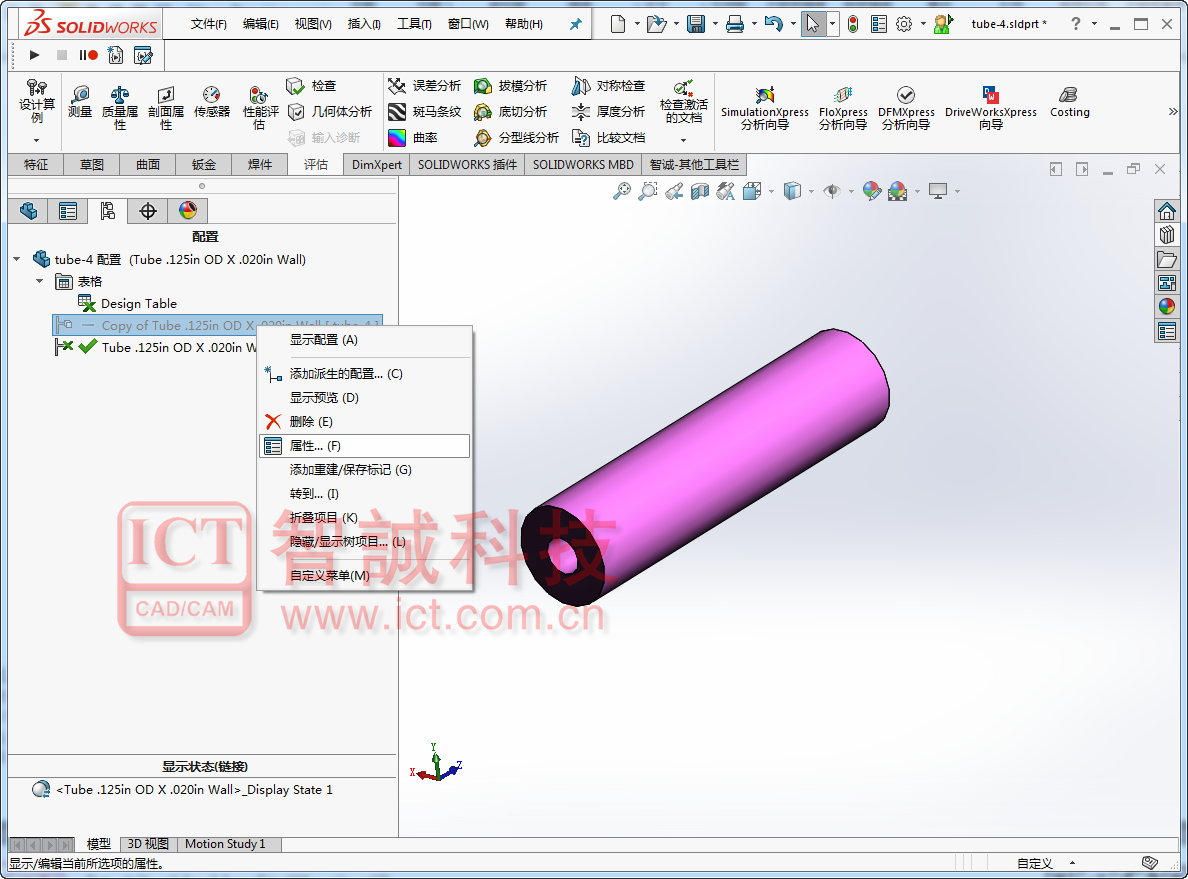The image size is (1188, 879).
Task: Select 添加派生的配置... (C) menu entry
Action: 364,374
